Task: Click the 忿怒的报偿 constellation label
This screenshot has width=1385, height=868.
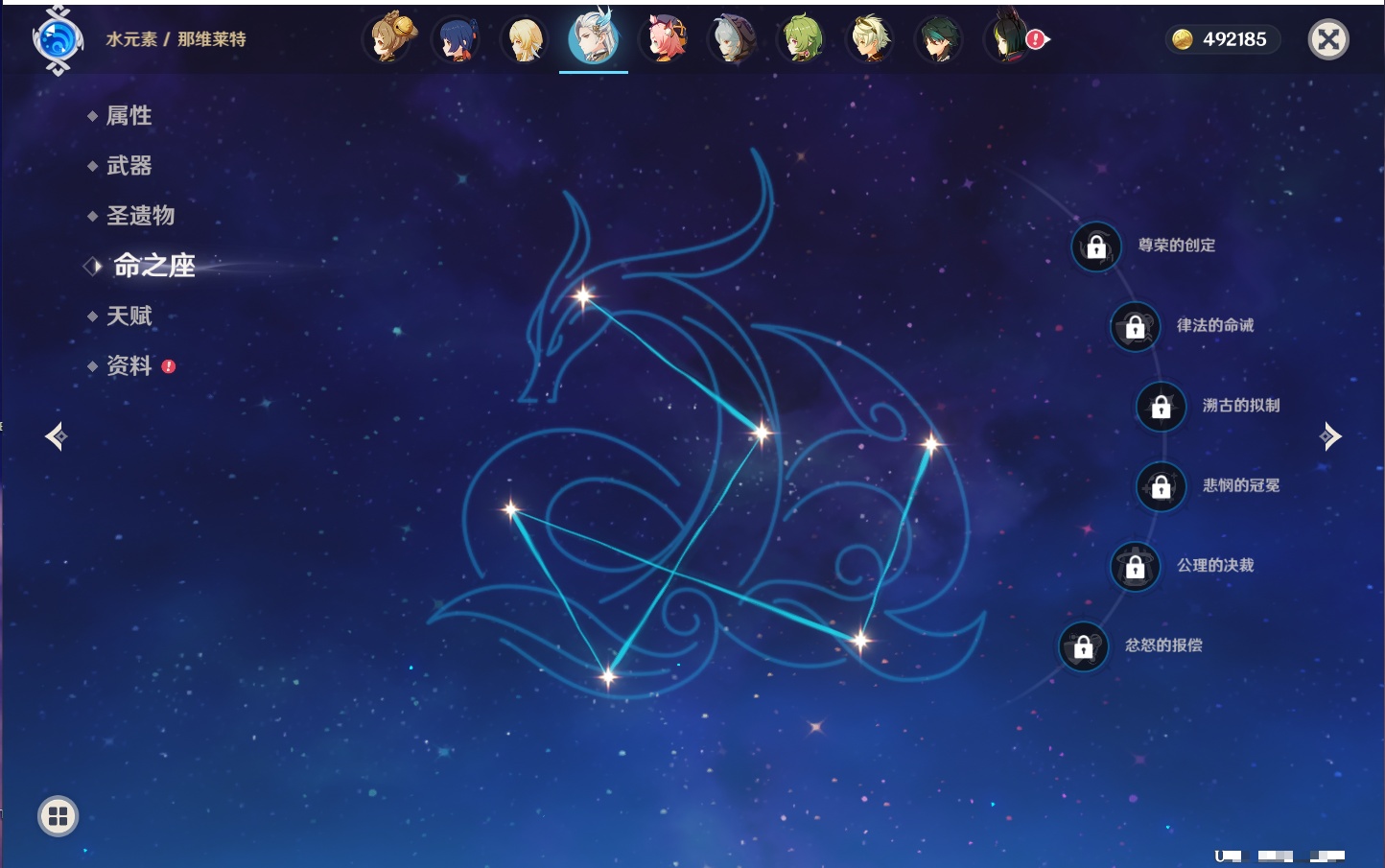Action: pyautogui.click(x=1163, y=645)
